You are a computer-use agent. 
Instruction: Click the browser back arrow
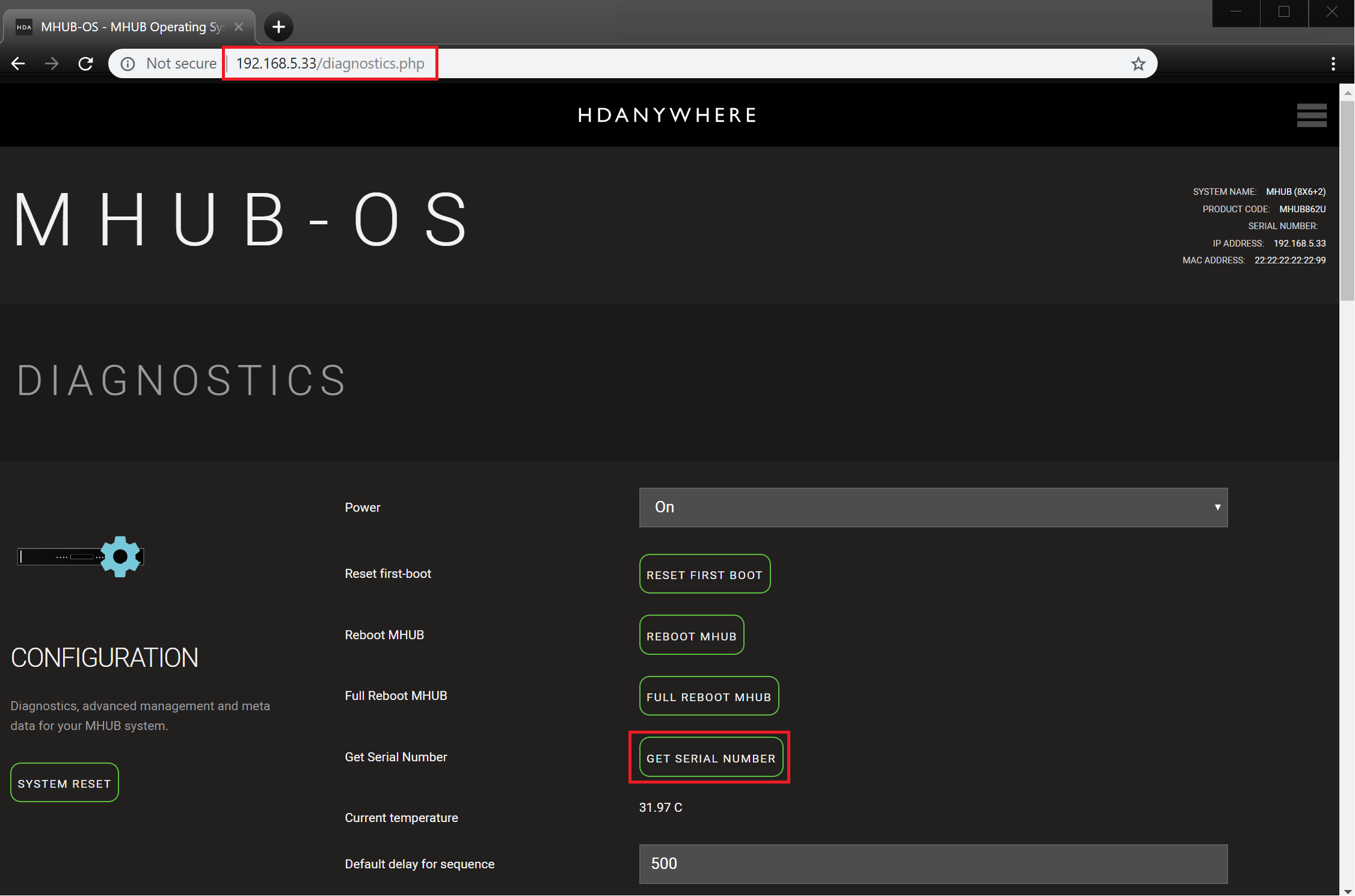[18, 64]
